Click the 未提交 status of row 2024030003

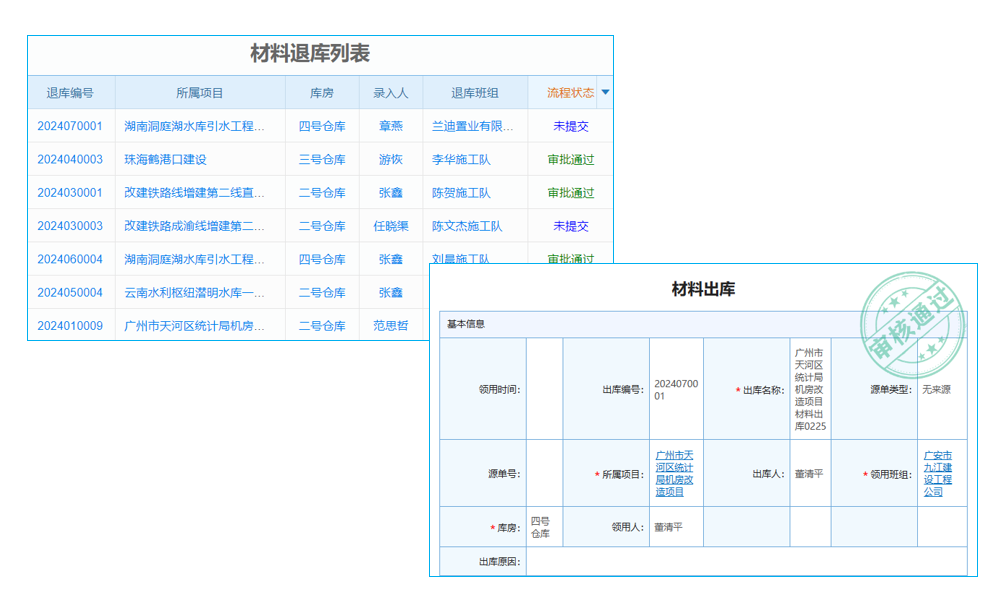[571, 226]
